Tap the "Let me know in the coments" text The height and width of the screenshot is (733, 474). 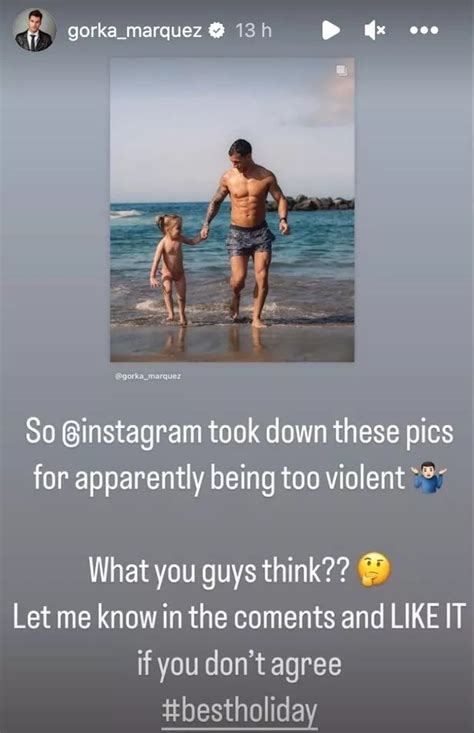point(174,617)
